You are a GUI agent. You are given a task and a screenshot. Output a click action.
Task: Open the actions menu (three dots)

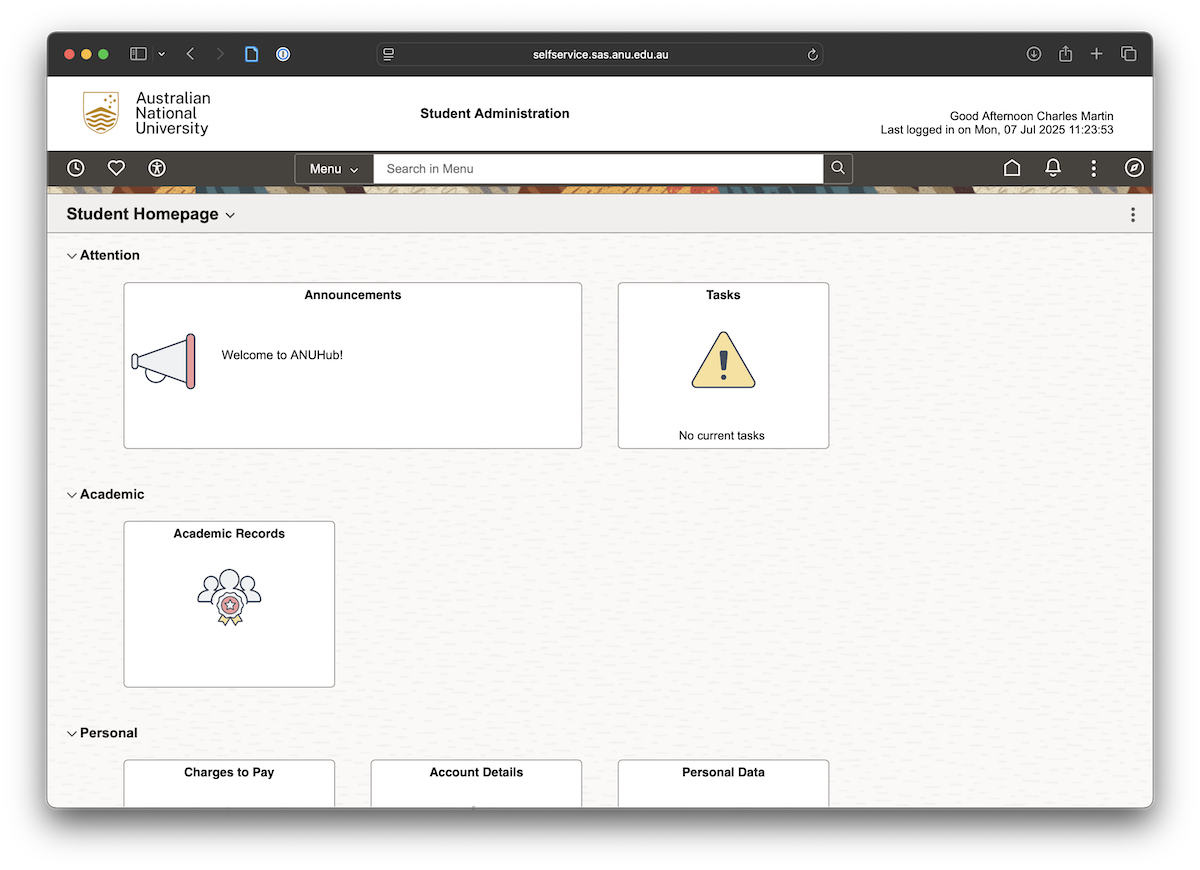pos(1093,168)
